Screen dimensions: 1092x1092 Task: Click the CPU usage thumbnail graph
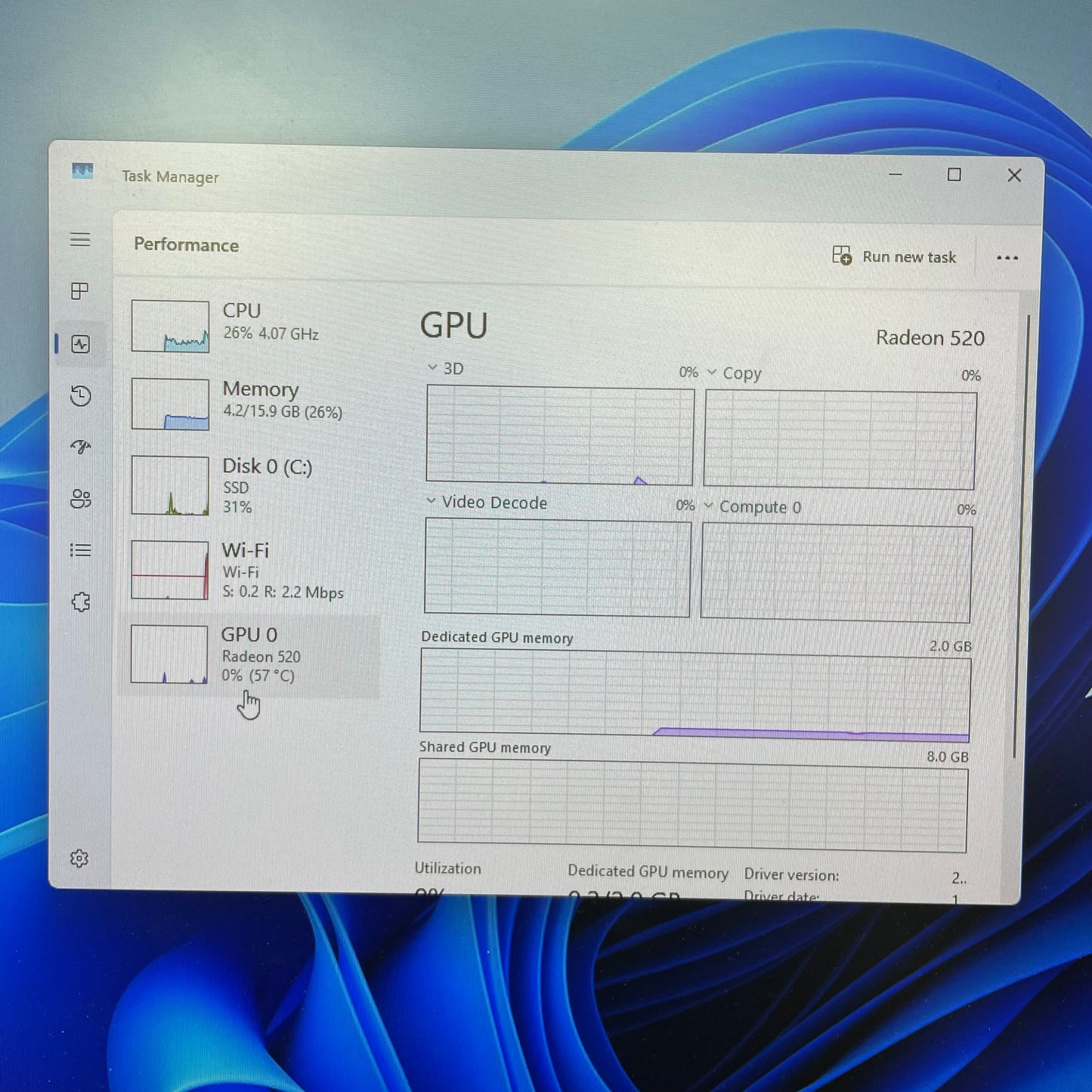point(170,326)
